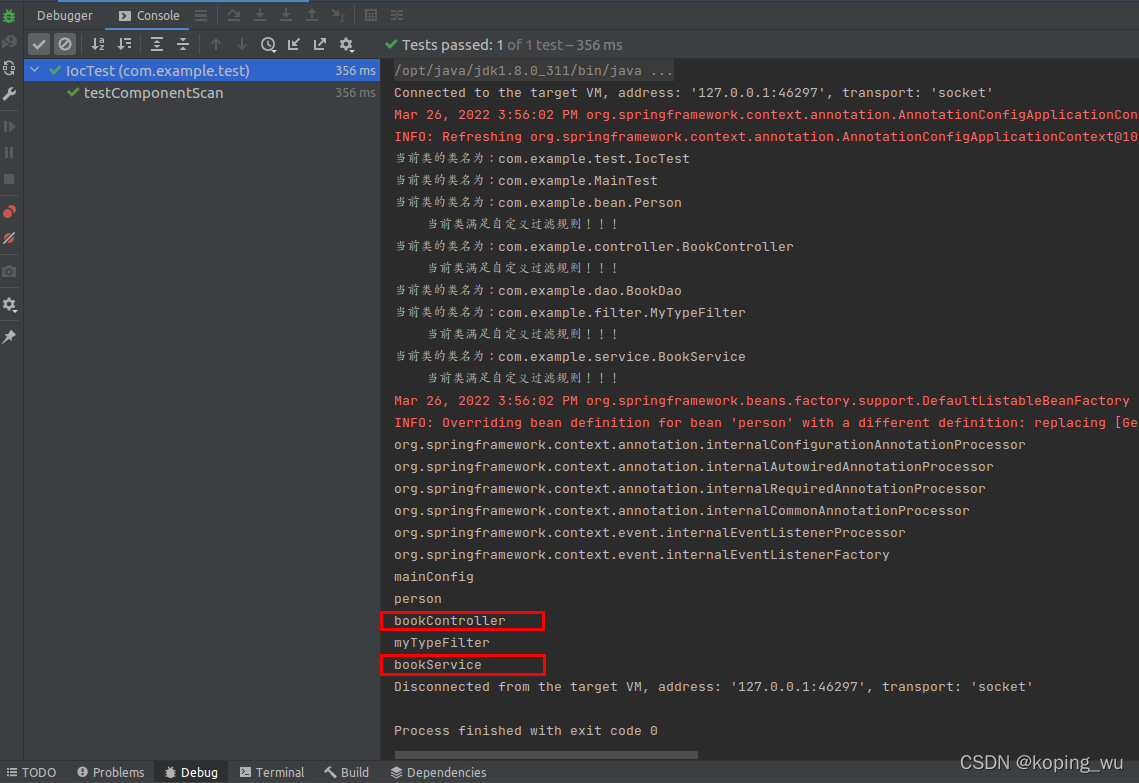This screenshot has height=783, width=1139.
Task: Click the Step Into arrow icon
Action: point(259,15)
